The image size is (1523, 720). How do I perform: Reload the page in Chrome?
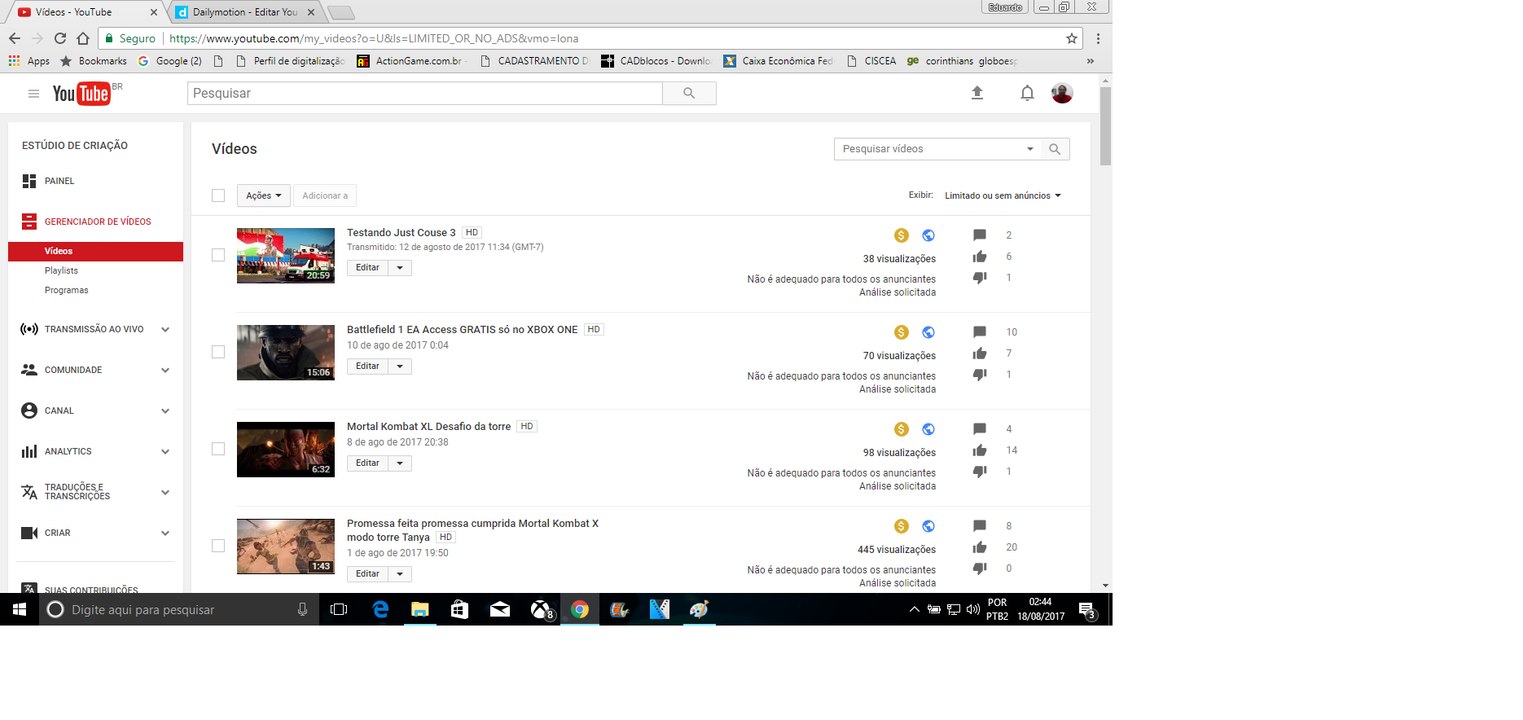60,38
